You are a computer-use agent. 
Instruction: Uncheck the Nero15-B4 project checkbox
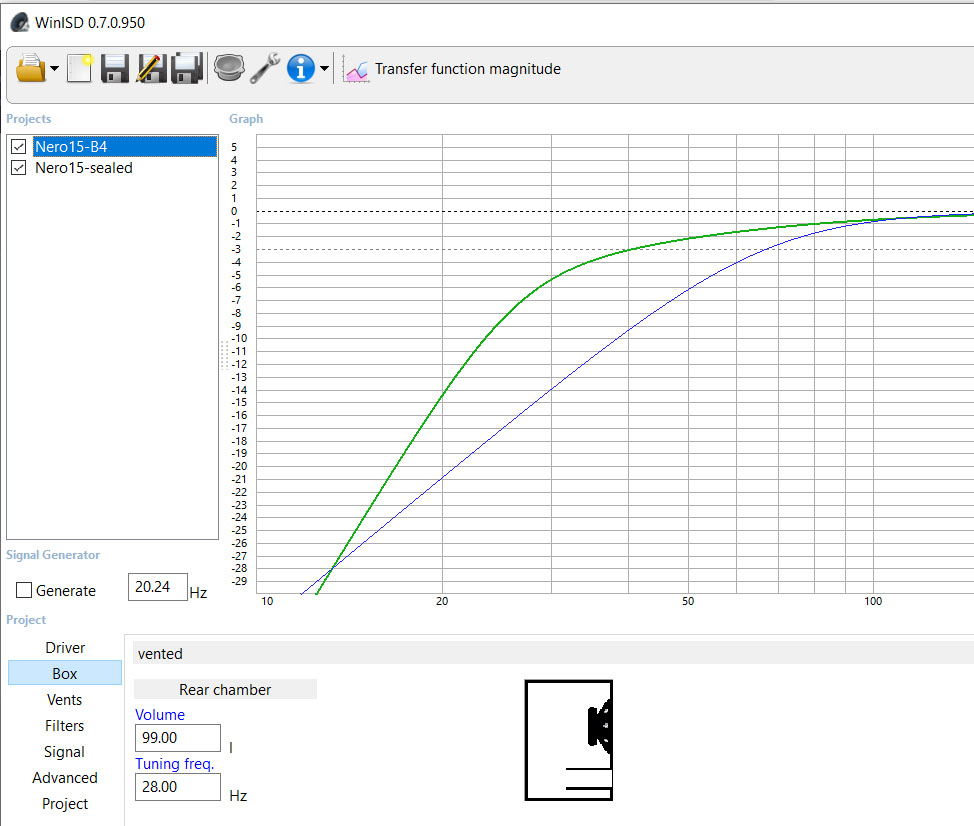pyautogui.click(x=19, y=147)
